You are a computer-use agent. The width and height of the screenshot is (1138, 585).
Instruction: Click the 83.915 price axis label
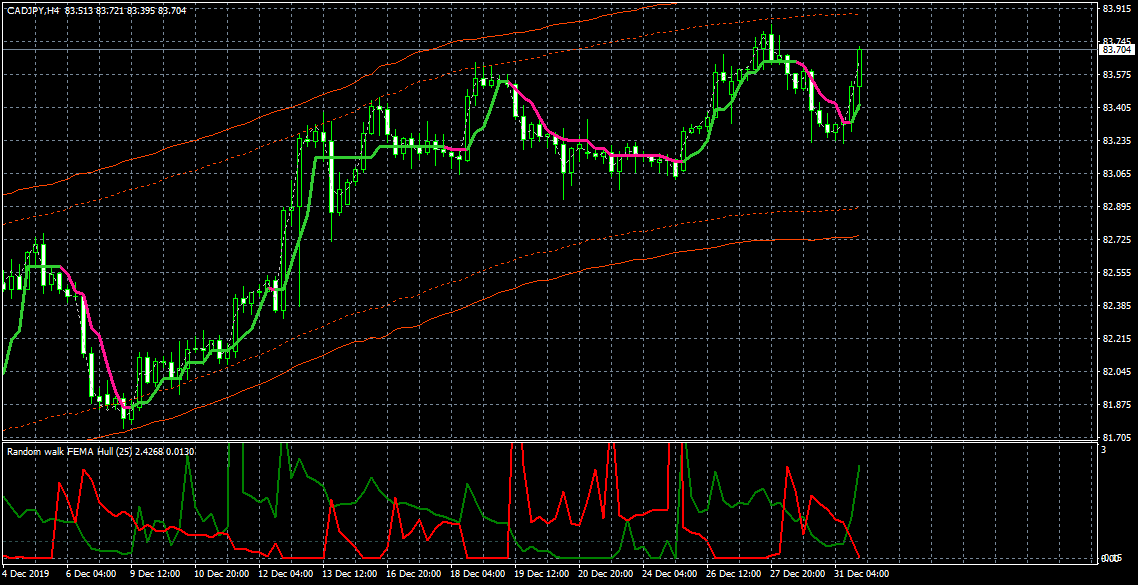click(x=1116, y=9)
